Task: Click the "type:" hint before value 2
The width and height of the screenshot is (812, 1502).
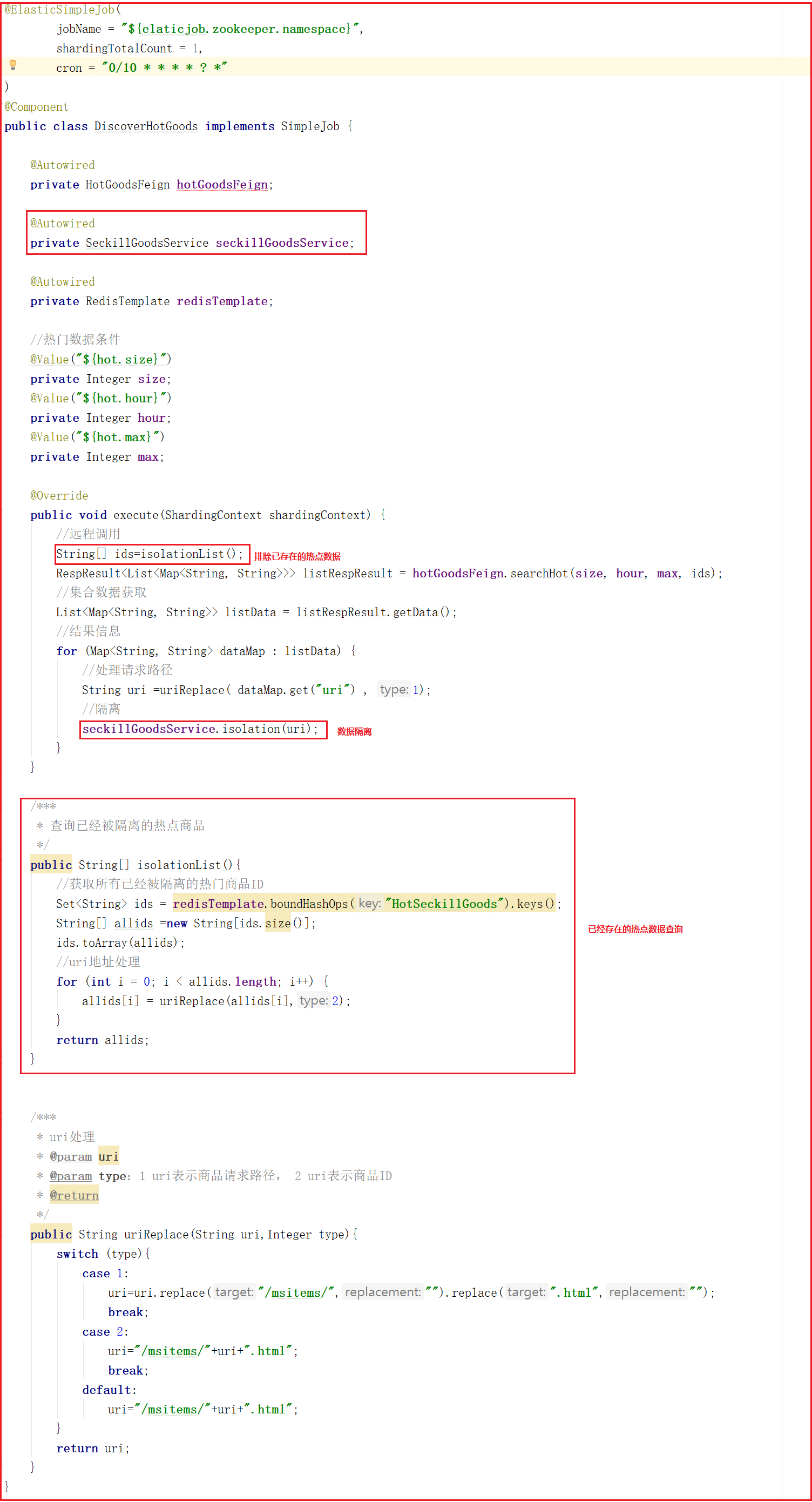Action: [x=313, y=1001]
